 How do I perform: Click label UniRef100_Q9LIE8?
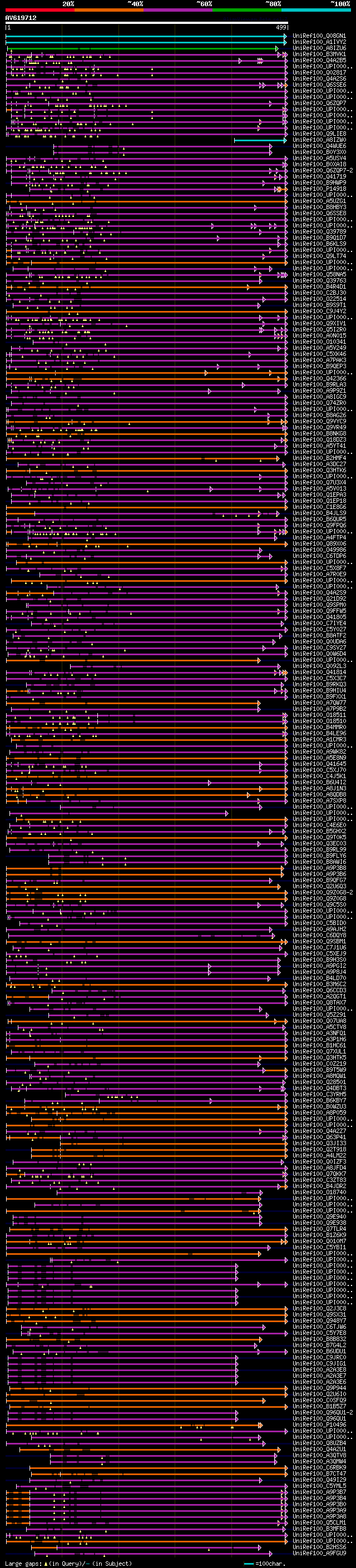point(319,134)
